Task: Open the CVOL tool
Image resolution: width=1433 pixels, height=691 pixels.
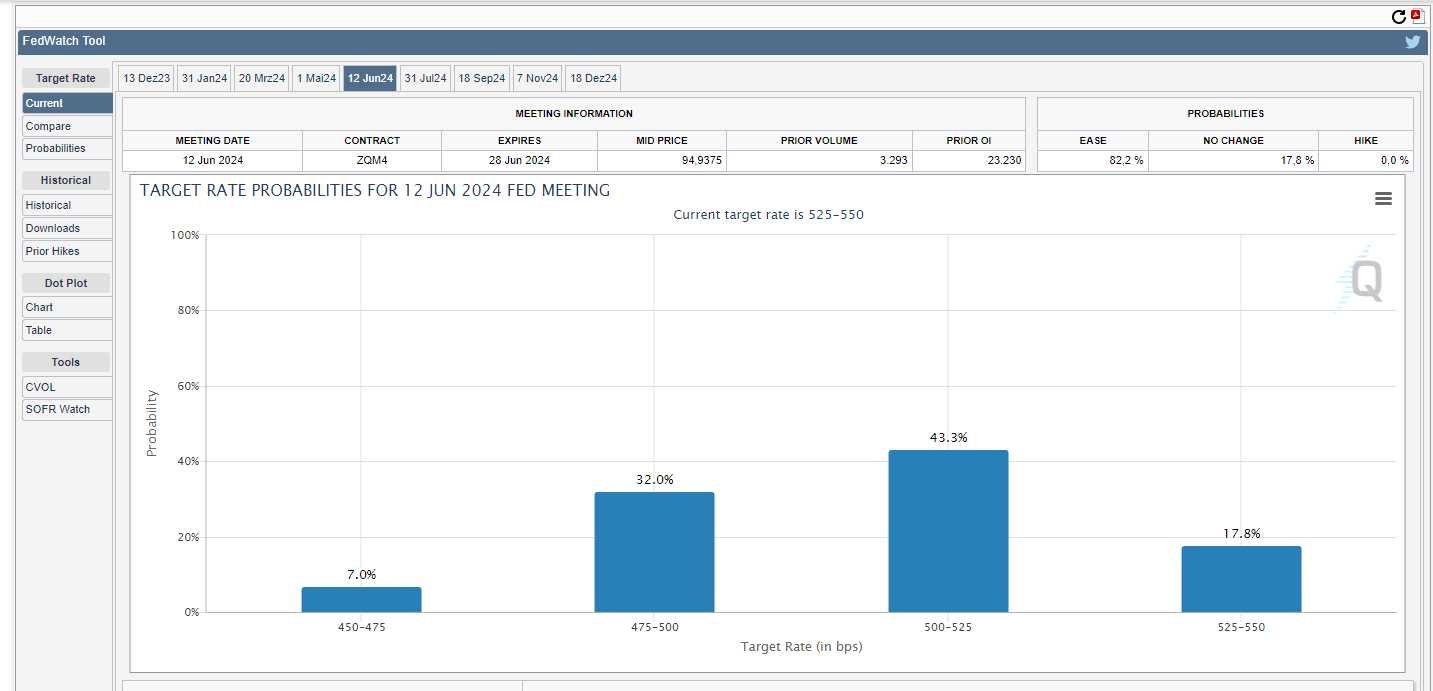Action: tap(67, 387)
